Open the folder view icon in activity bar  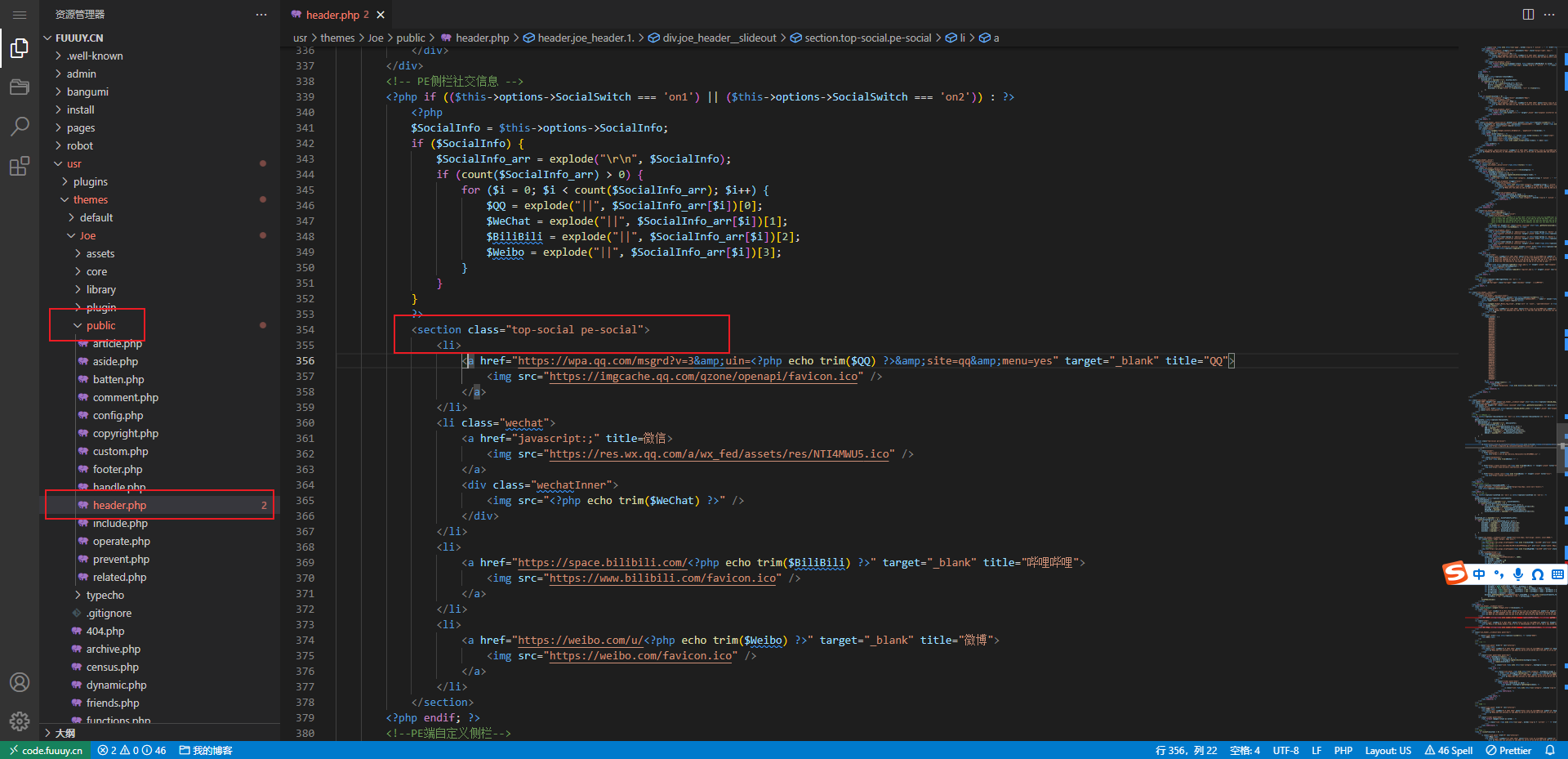[20, 87]
